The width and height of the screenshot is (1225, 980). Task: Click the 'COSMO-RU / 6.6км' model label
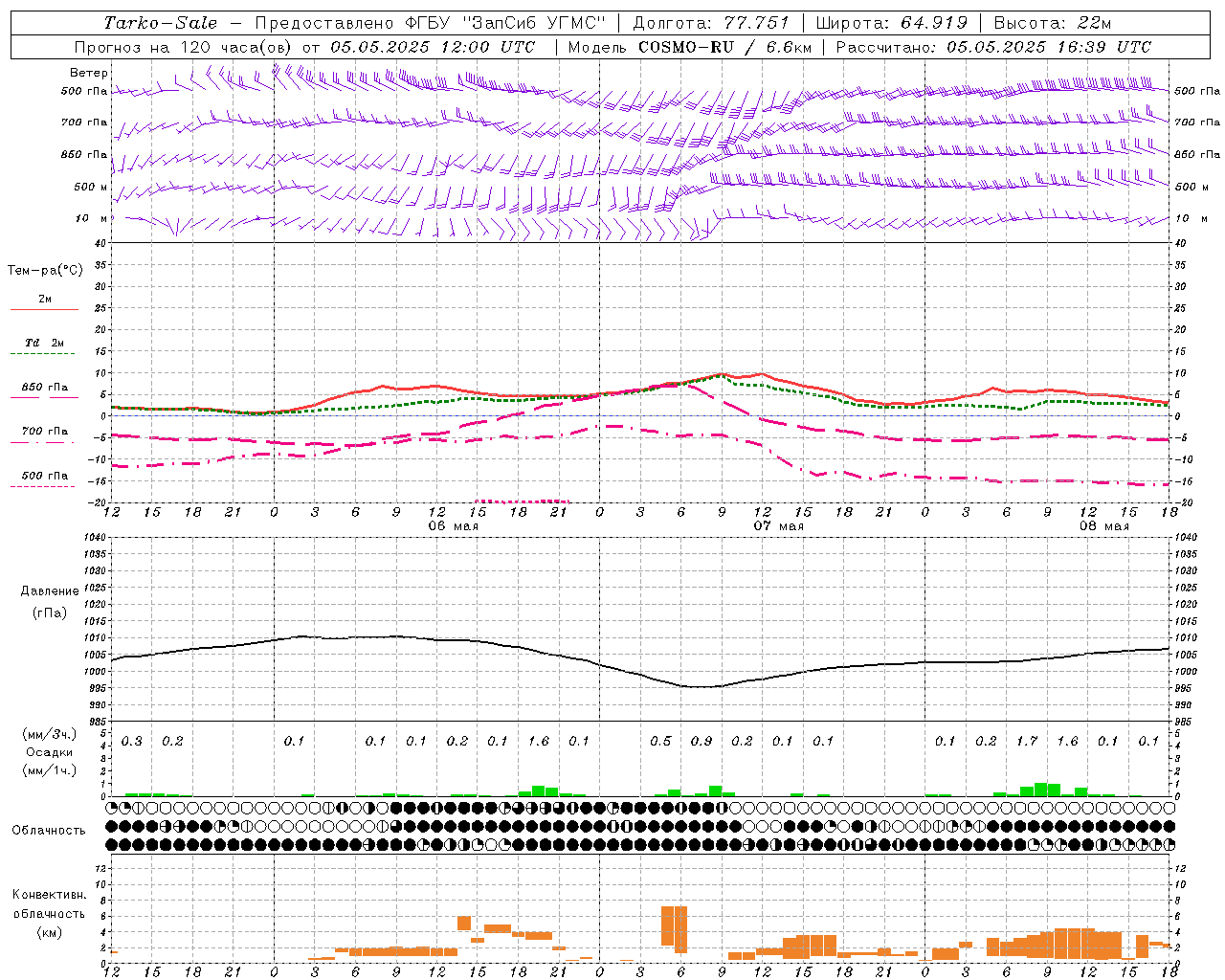725,47
